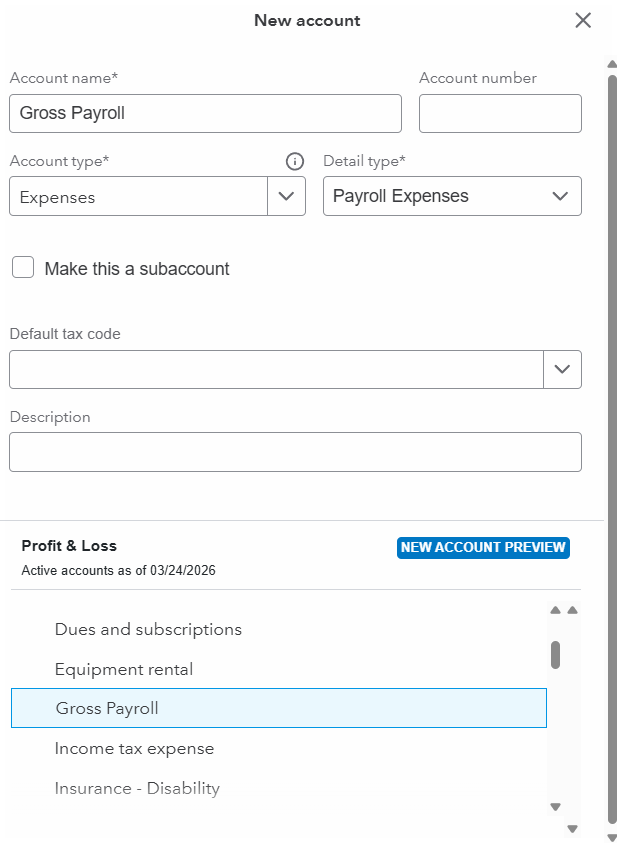Expand the Detail type dropdown
617x843 pixels.
[561, 196]
